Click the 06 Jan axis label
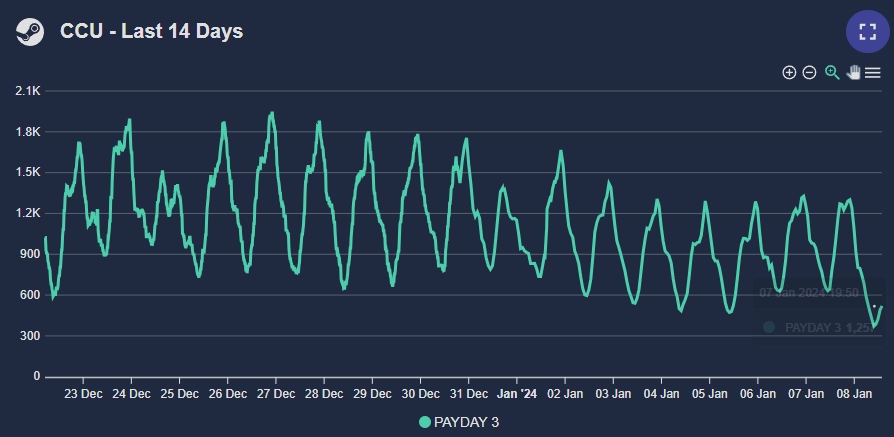 758,394
